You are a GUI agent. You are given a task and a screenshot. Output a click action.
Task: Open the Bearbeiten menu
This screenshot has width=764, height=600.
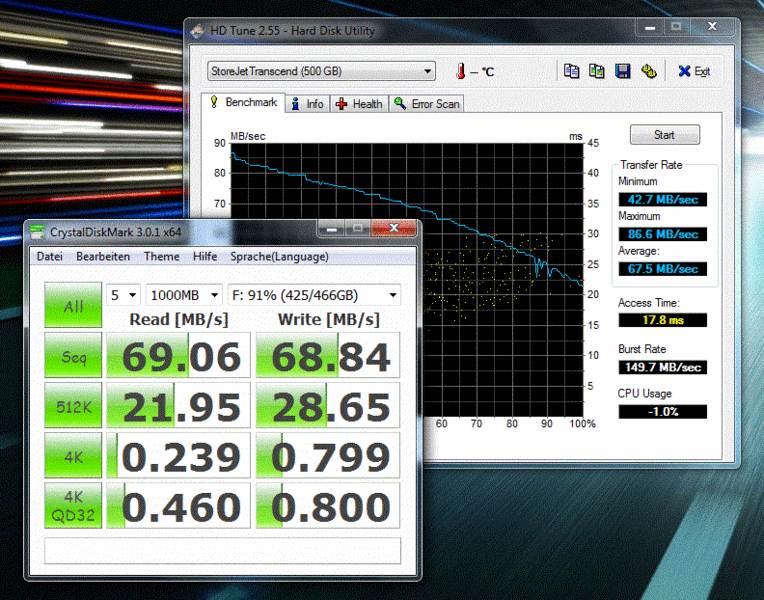103,256
